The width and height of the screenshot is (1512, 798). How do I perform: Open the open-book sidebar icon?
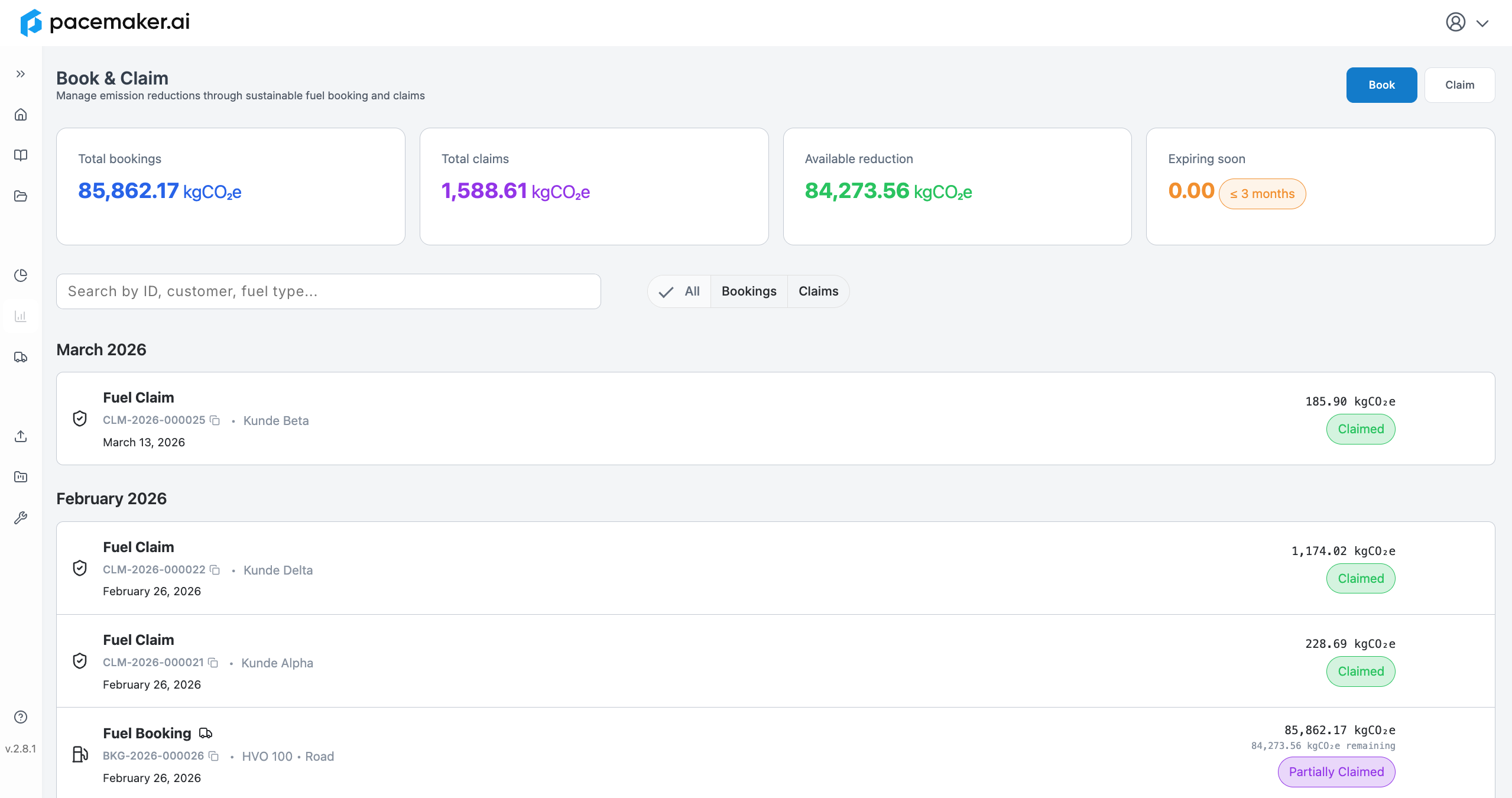click(21, 155)
